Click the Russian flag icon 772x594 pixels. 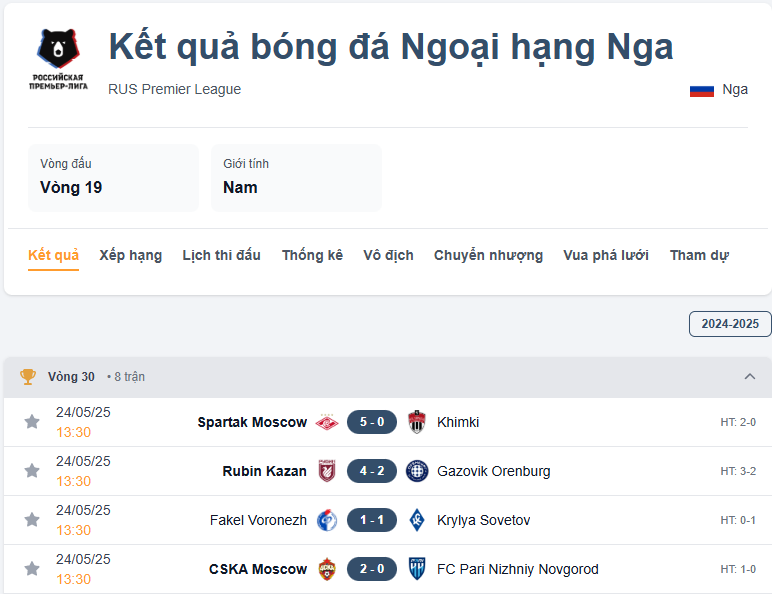[701, 90]
